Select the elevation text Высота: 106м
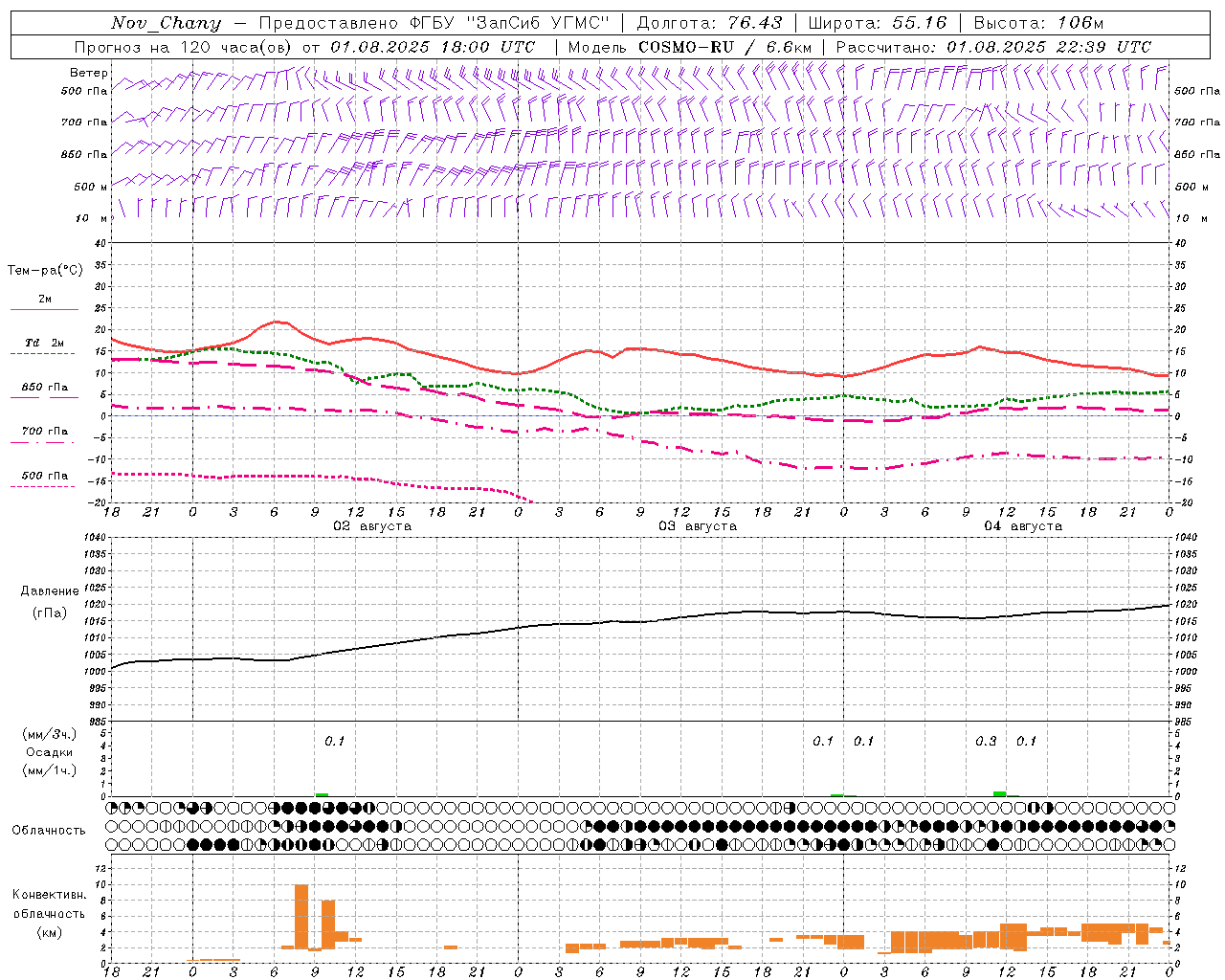This screenshot has width=1225, height=980. pyautogui.click(x=1038, y=23)
